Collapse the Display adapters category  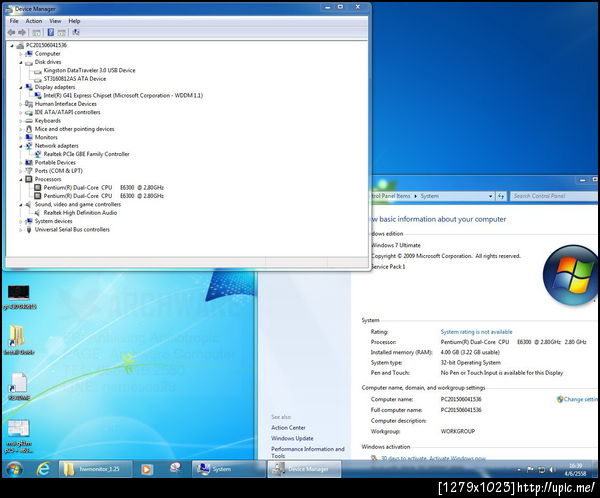21,88
